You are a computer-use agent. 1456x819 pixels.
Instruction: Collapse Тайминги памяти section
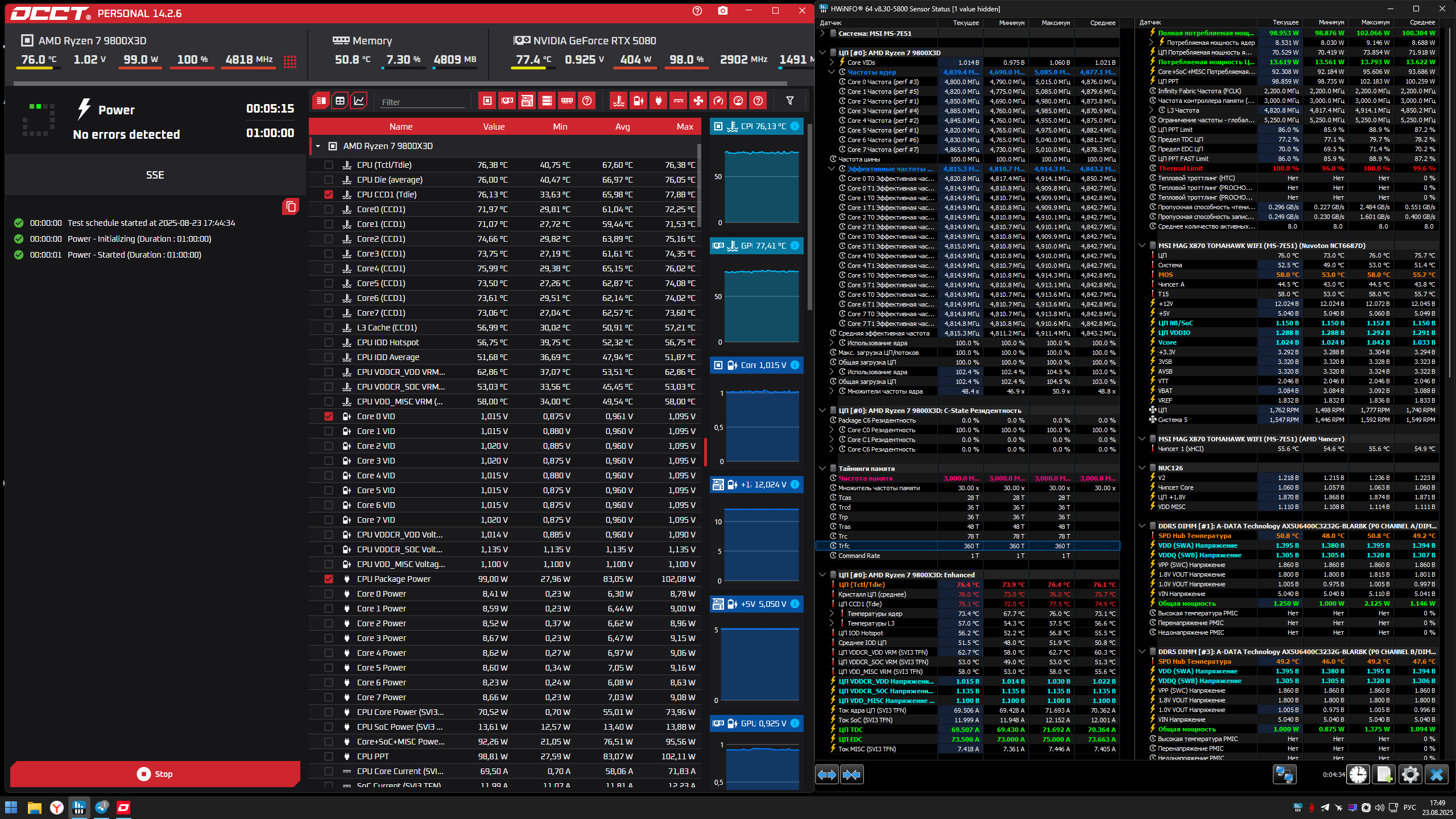point(822,469)
